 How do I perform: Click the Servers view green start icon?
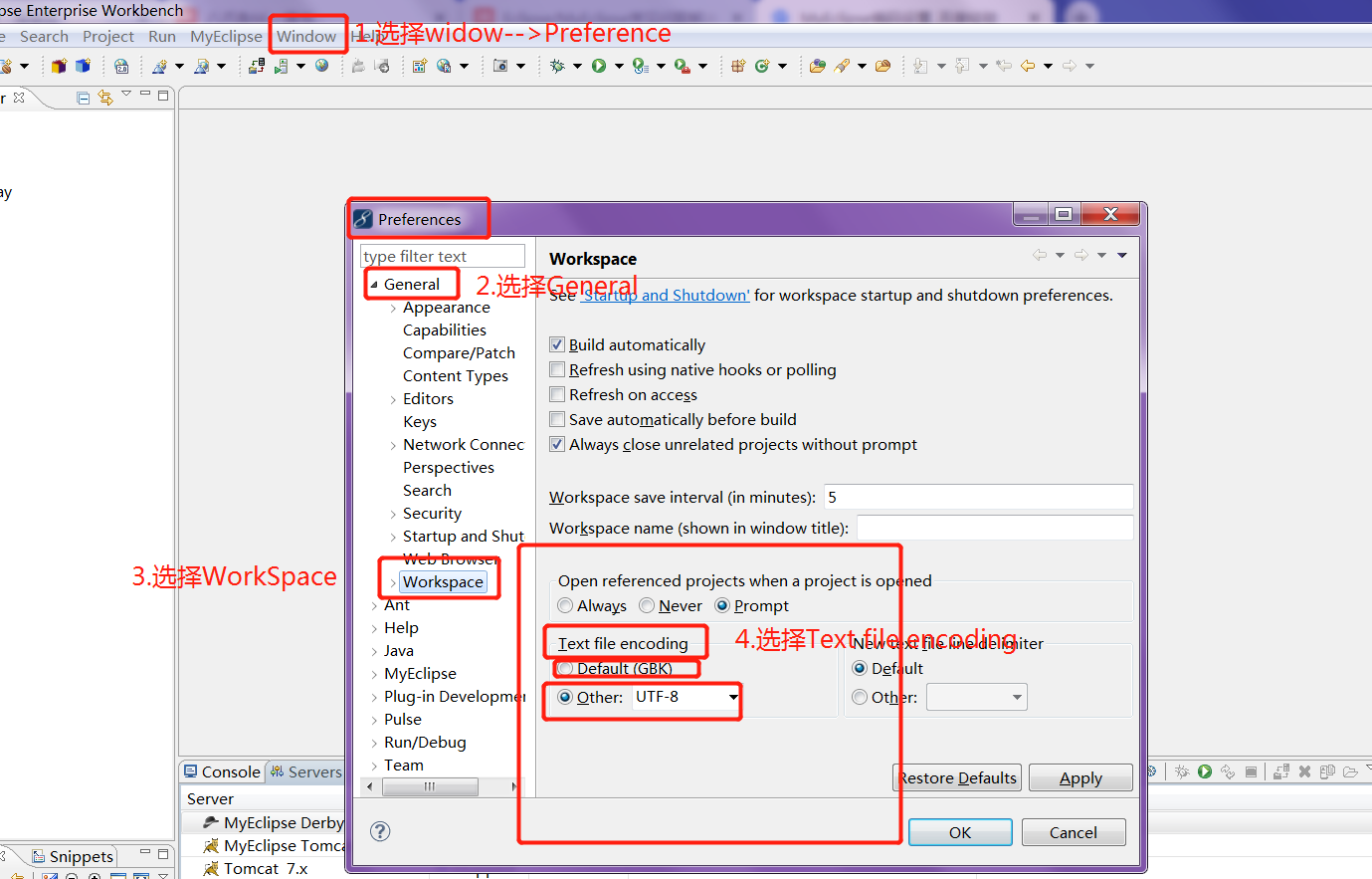1205,771
